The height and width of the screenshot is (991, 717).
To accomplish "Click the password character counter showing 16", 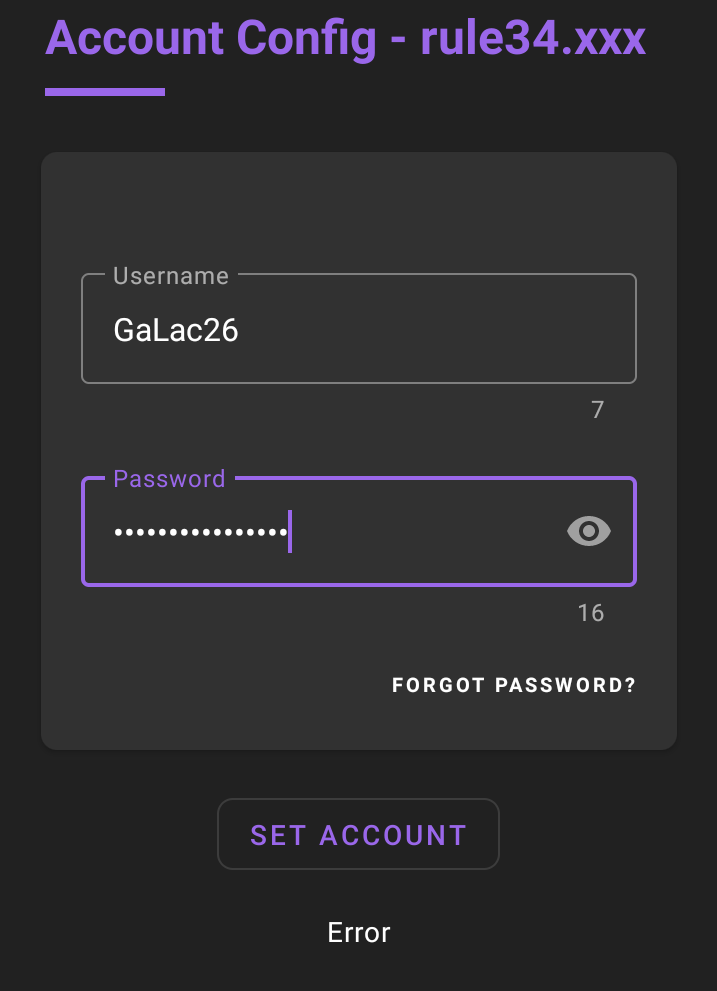I will coord(591,612).
